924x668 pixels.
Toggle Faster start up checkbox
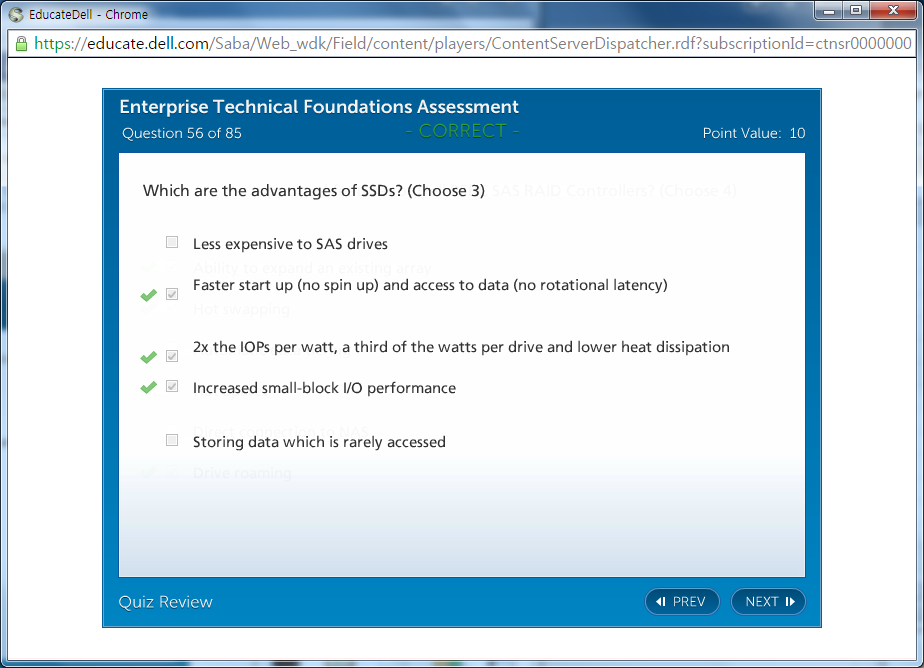[172, 294]
